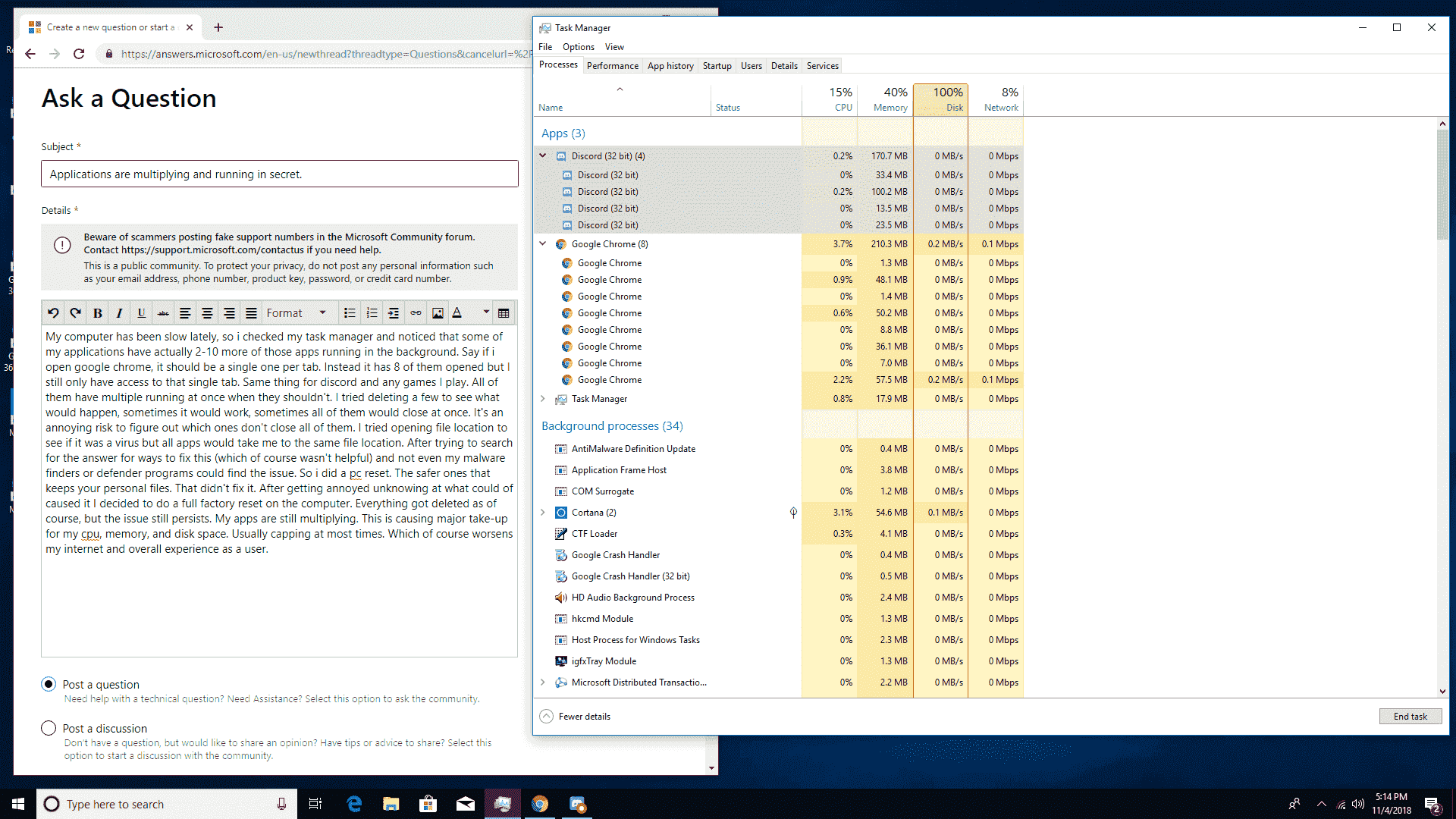Screen dimensions: 1456x819
Task: Apply italic formatting to the text
Action: 119,313
